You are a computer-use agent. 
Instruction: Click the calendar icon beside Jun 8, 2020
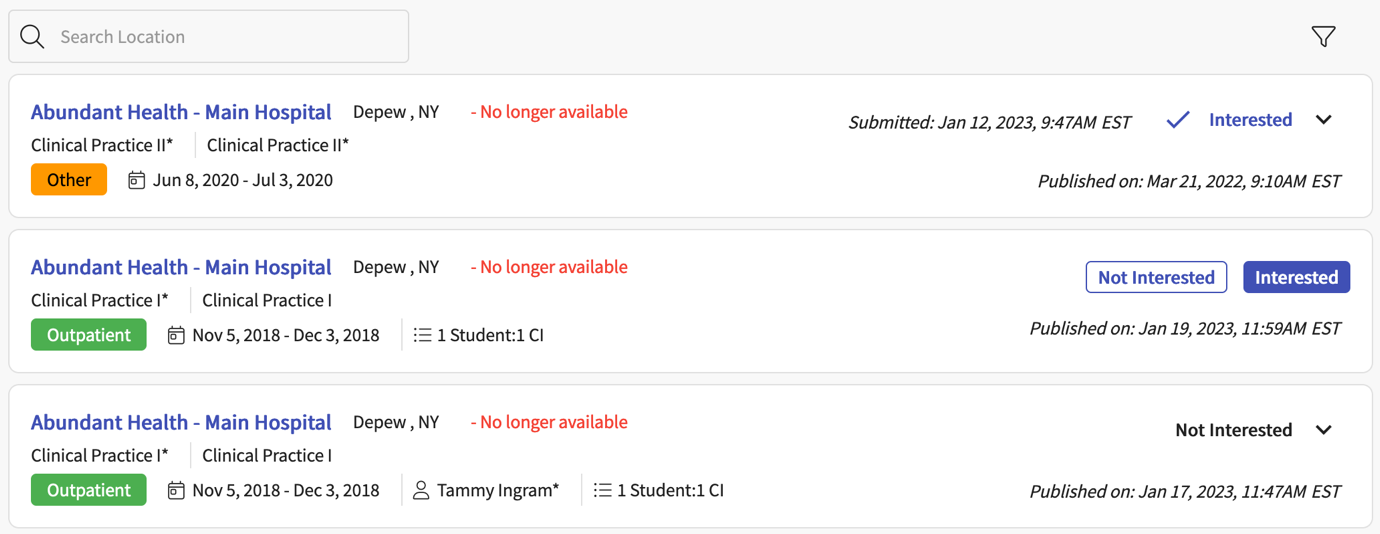click(x=136, y=180)
